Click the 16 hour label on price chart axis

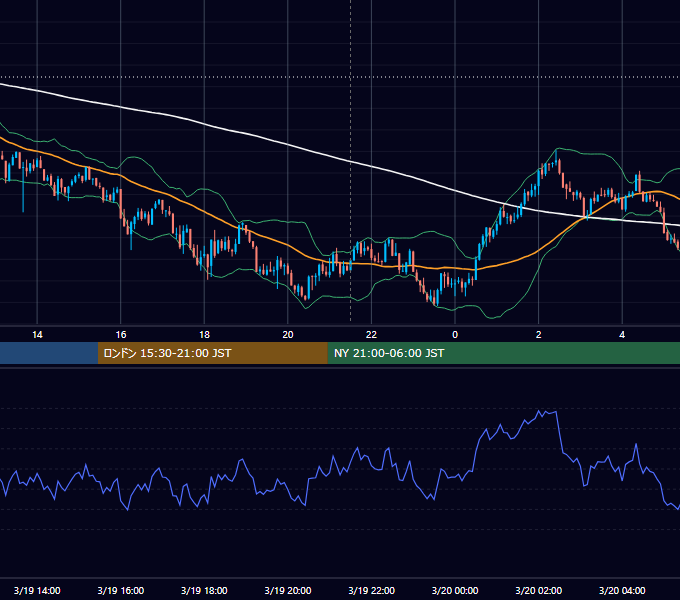[121, 335]
